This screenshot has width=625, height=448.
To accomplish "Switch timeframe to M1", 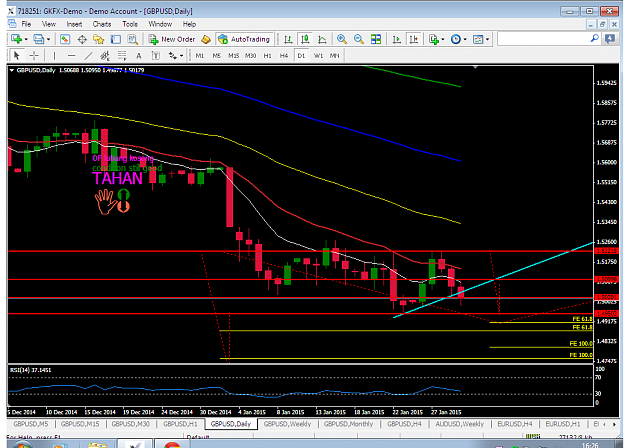I will (200, 55).
